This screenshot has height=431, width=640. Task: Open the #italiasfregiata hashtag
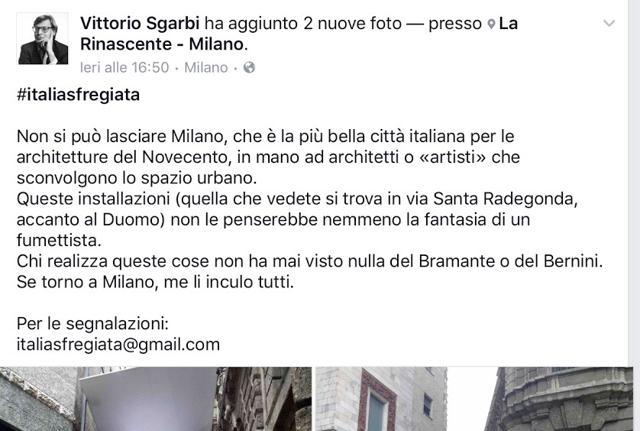click(x=78, y=95)
